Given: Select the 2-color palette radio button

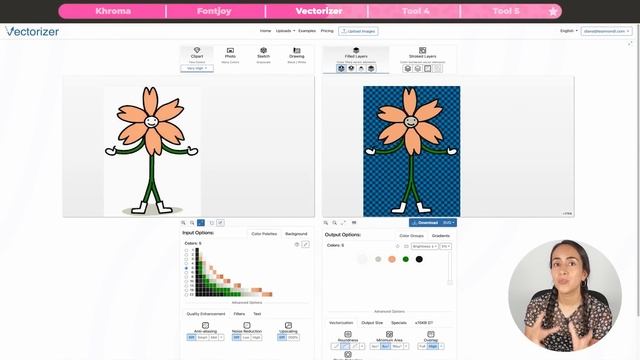Looking at the screenshot, I should pyautogui.click(x=187, y=255).
